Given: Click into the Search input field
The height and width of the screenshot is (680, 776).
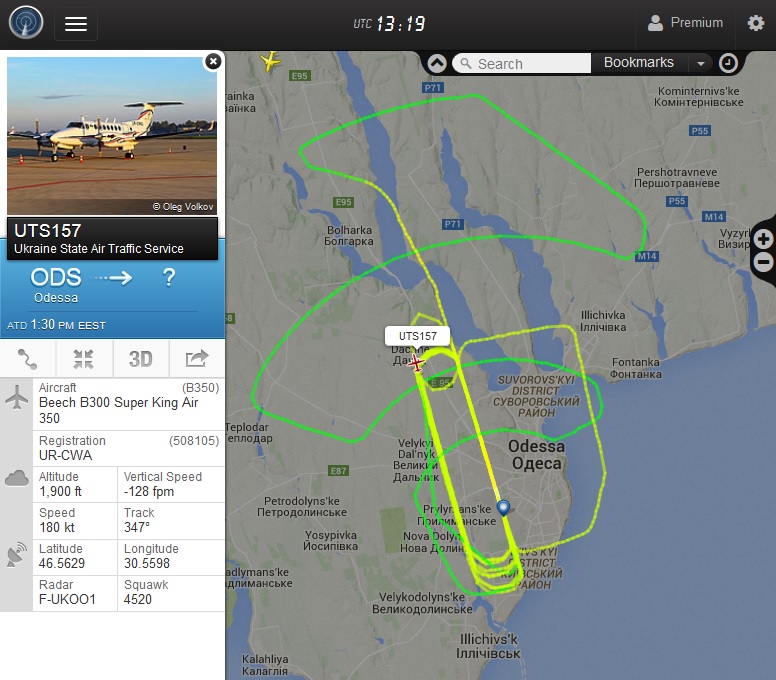Looking at the screenshot, I should tap(522, 63).
